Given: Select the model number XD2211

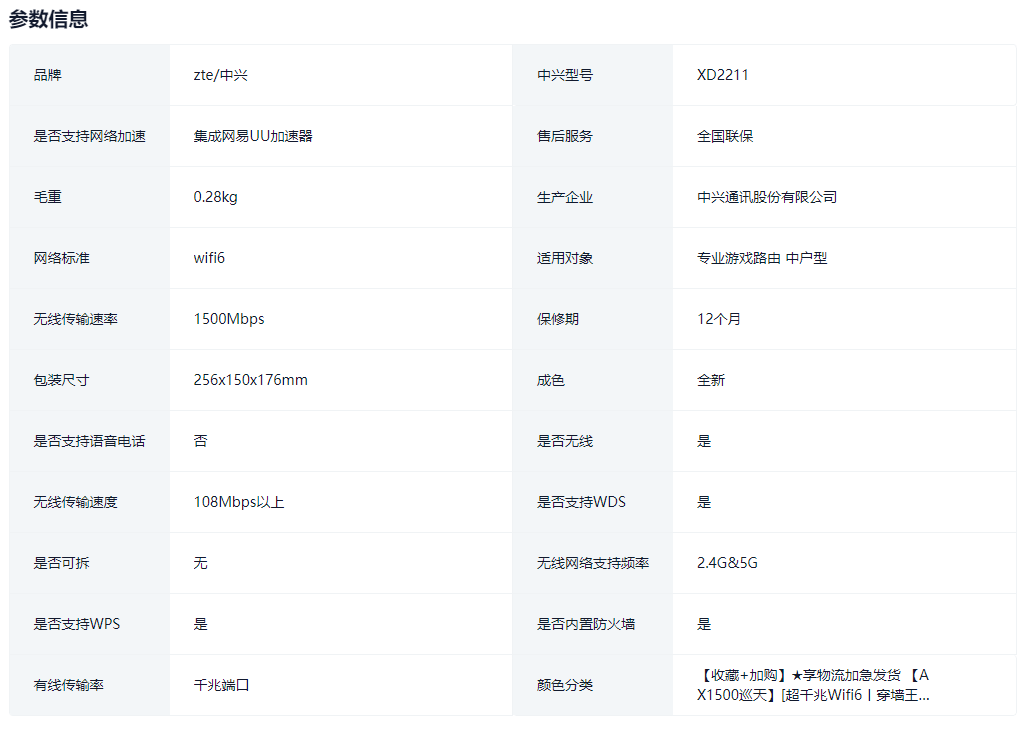Looking at the screenshot, I should point(723,75).
